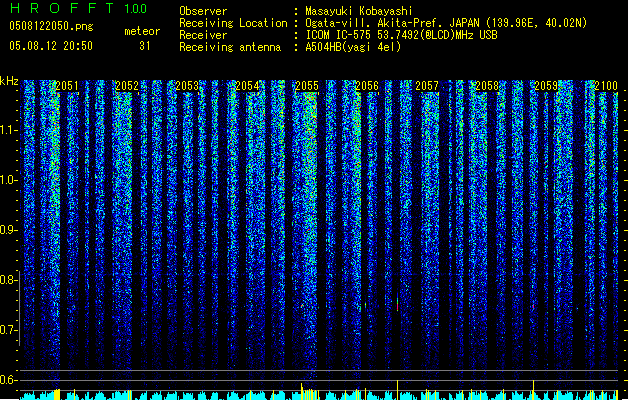Click the 0.6 kHz axis tick label

[x=8, y=380]
